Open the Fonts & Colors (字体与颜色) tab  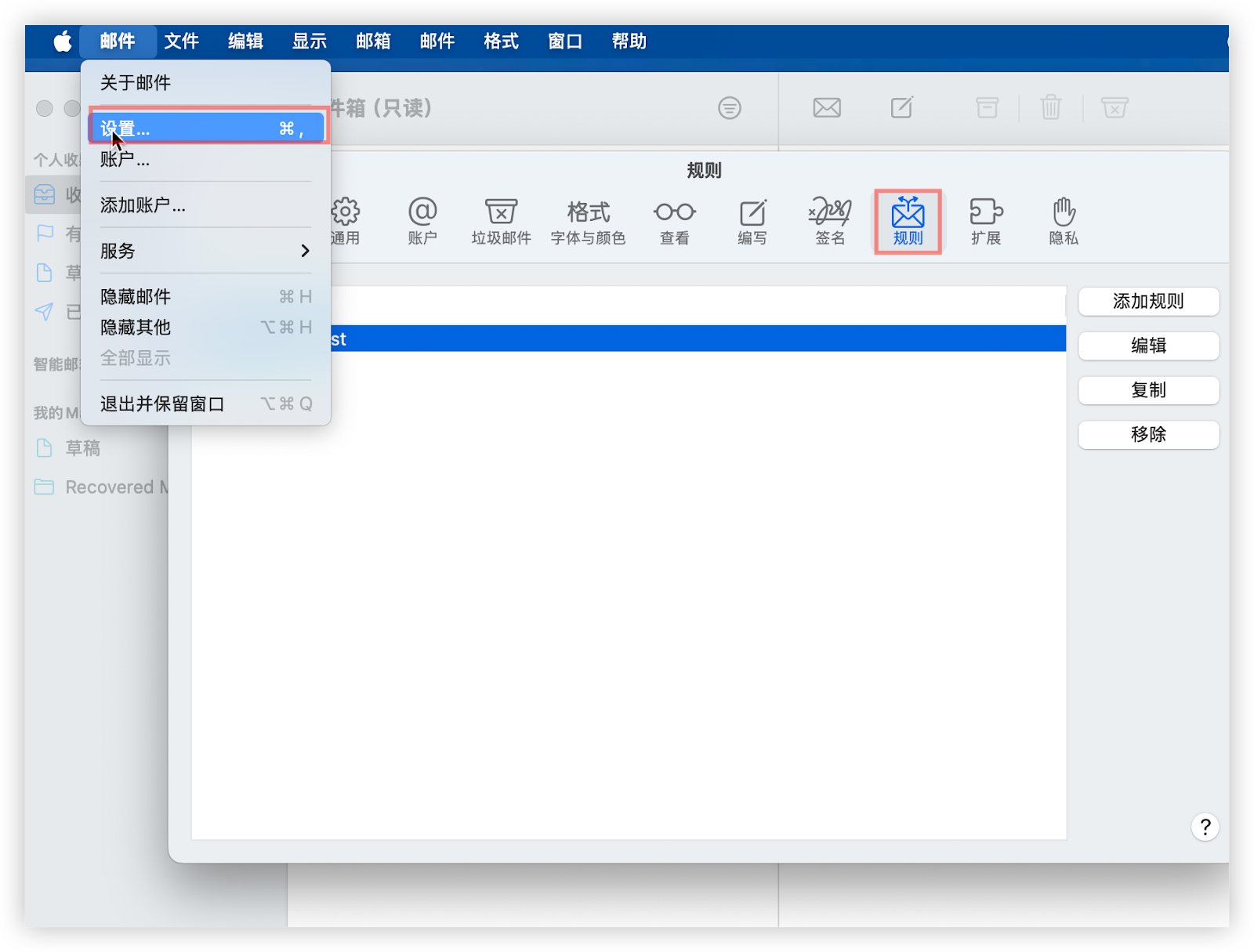[588, 221]
